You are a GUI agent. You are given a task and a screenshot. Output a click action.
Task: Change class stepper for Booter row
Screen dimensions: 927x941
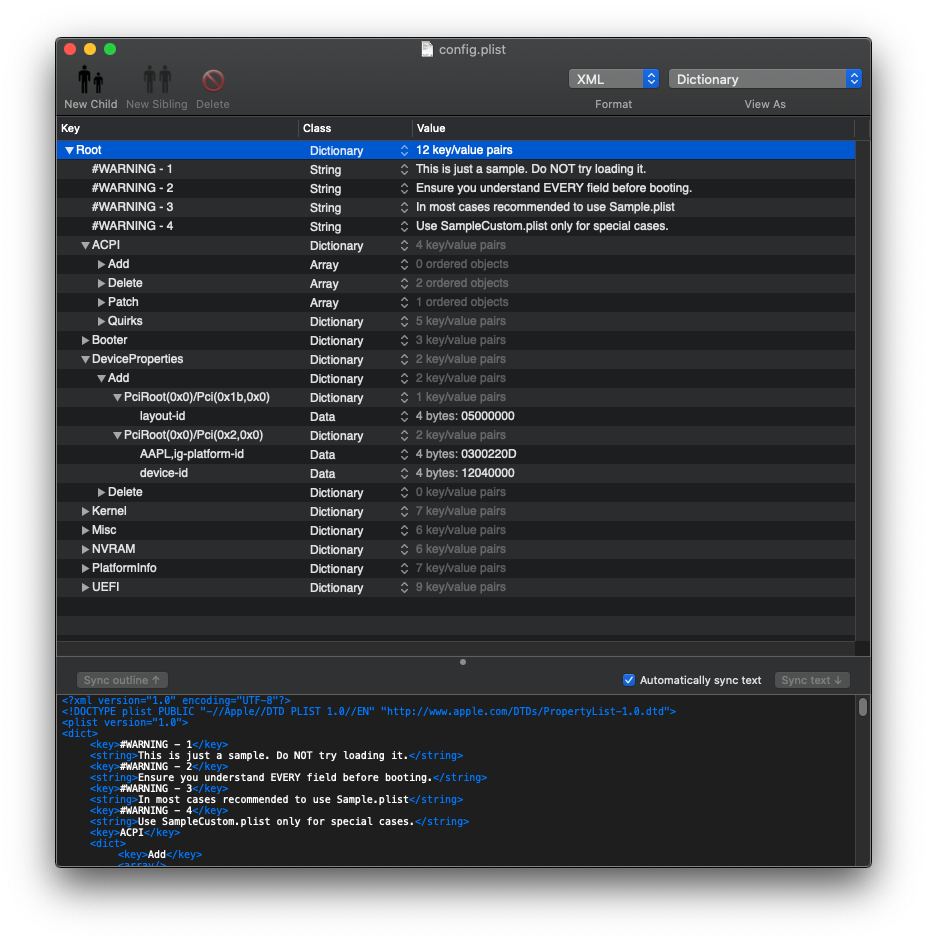404,340
